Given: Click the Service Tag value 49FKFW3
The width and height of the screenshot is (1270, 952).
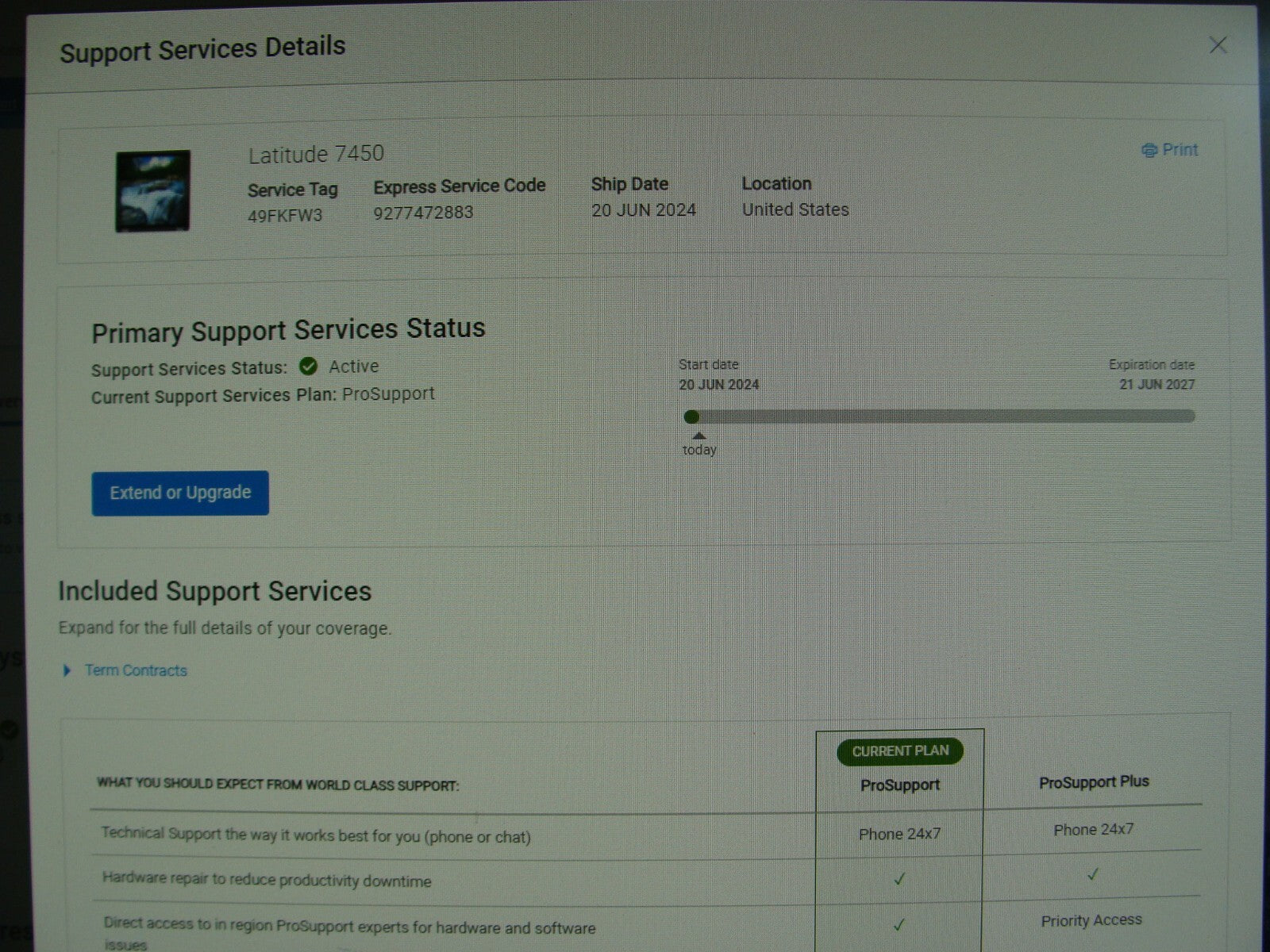Looking at the screenshot, I should pyautogui.click(x=285, y=216).
